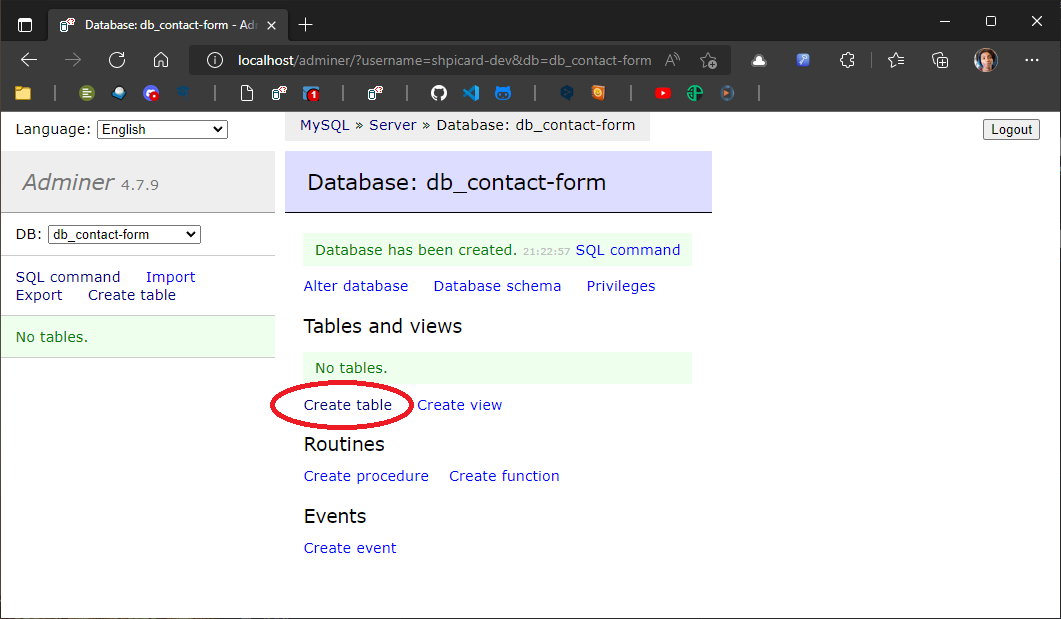
Task: Click Create table under Tables and views
Action: 348,405
